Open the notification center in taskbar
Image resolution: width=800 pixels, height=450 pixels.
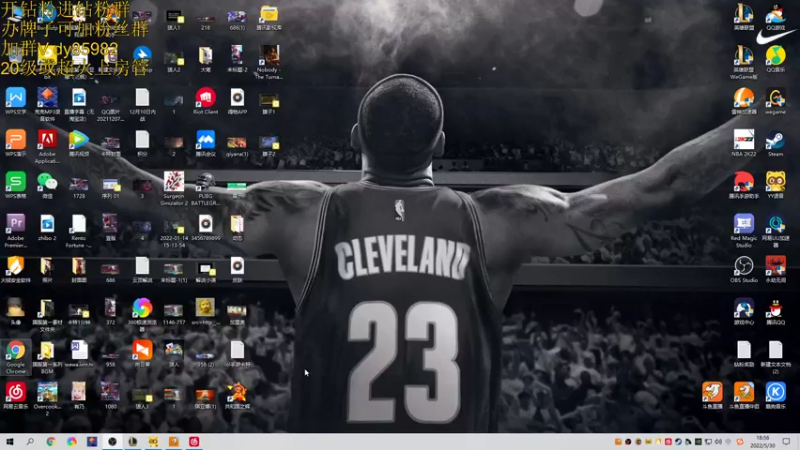pos(786,442)
